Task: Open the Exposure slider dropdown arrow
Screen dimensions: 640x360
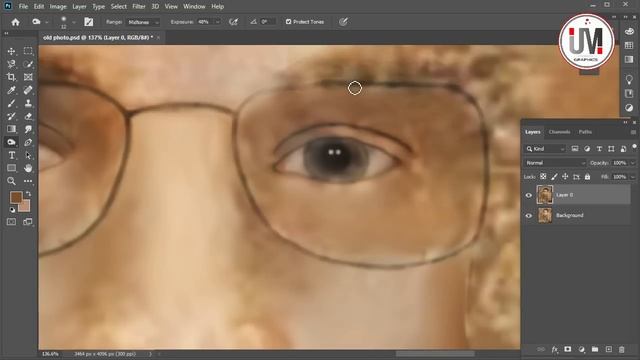Action: coord(218,22)
